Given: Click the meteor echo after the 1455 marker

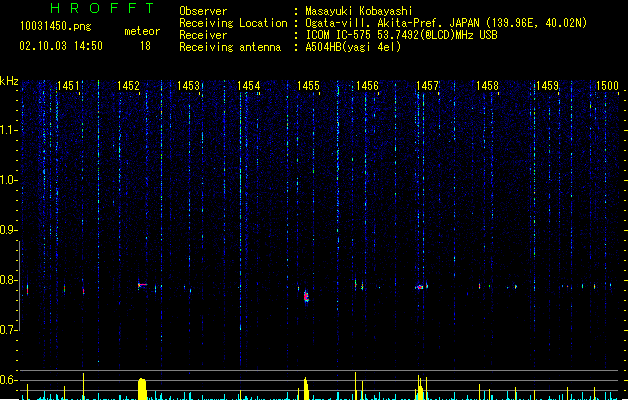Looking at the screenshot, I should [x=306, y=297].
